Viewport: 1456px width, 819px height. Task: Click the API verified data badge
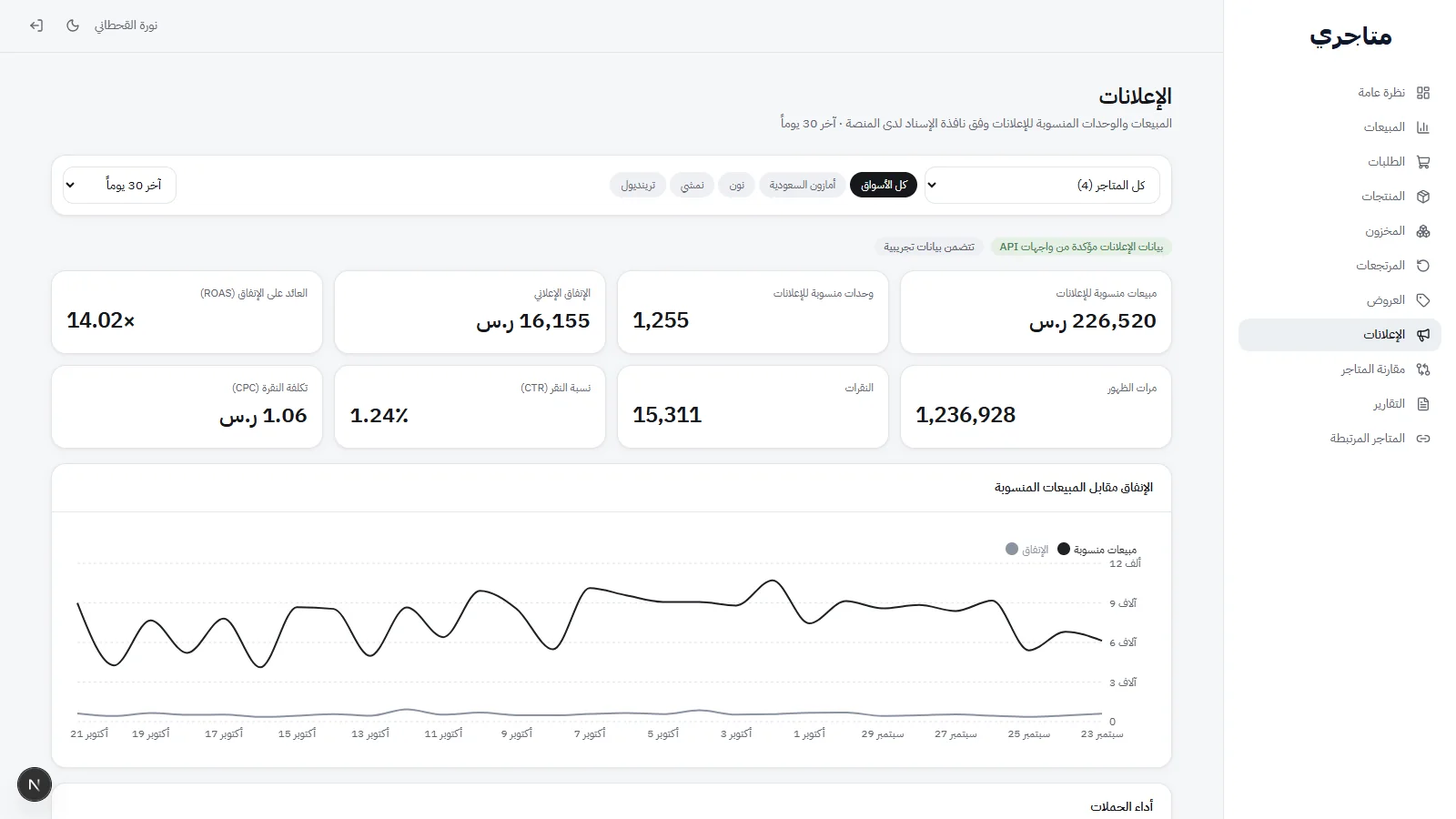point(1081,247)
